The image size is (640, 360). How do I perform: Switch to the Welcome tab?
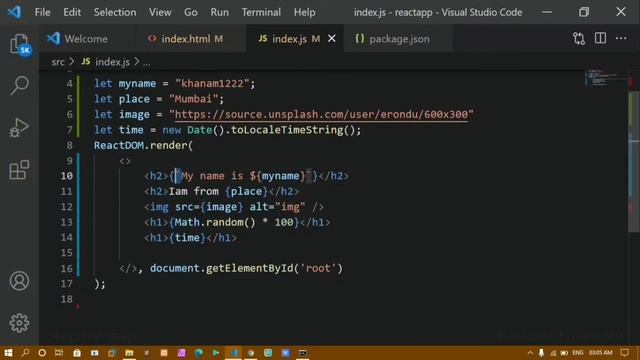86,39
